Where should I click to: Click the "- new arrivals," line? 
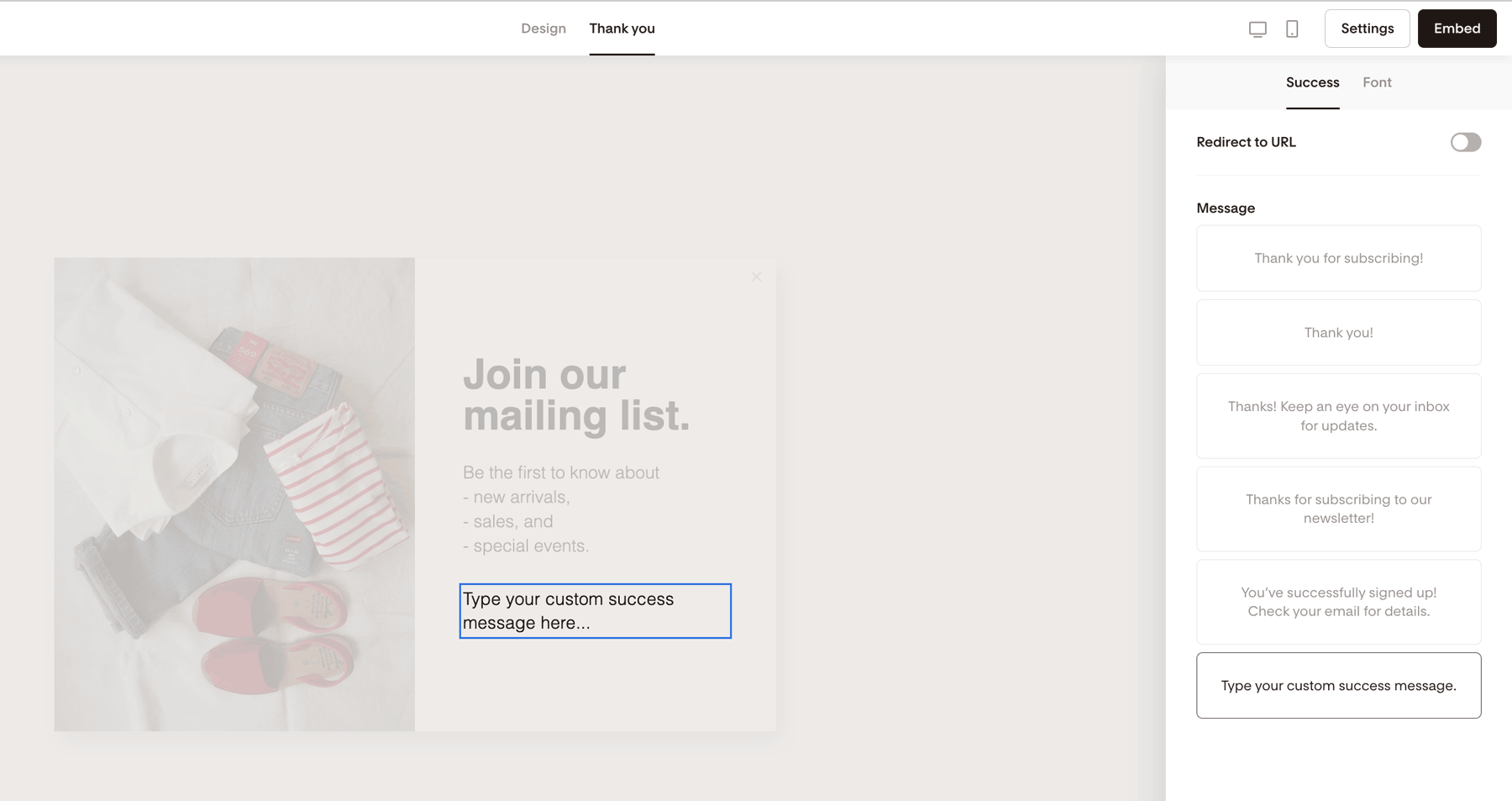pyautogui.click(x=517, y=497)
